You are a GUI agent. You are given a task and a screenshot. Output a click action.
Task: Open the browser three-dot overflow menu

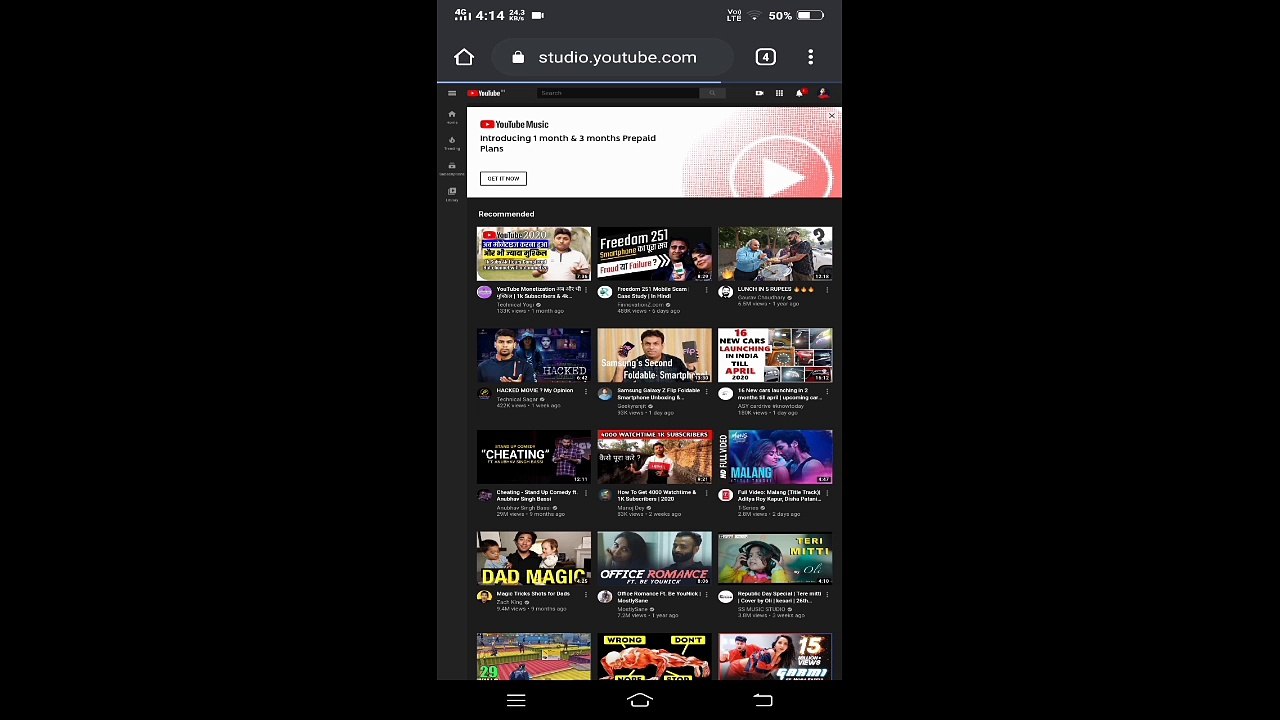pos(810,57)
